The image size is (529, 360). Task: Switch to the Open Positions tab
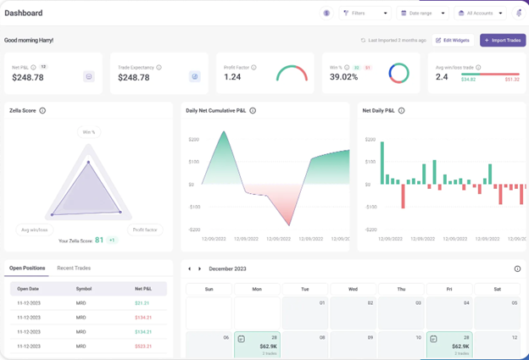[27, 268]
